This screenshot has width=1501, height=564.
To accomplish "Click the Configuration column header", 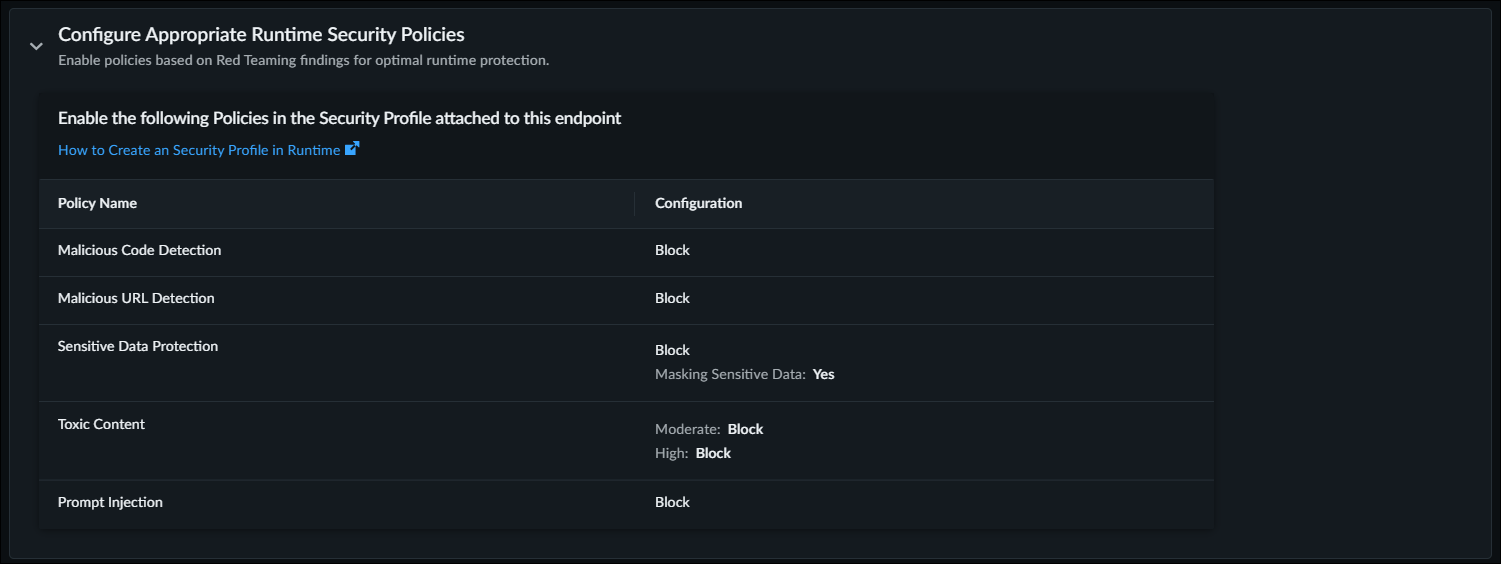I will click(698, 203).
